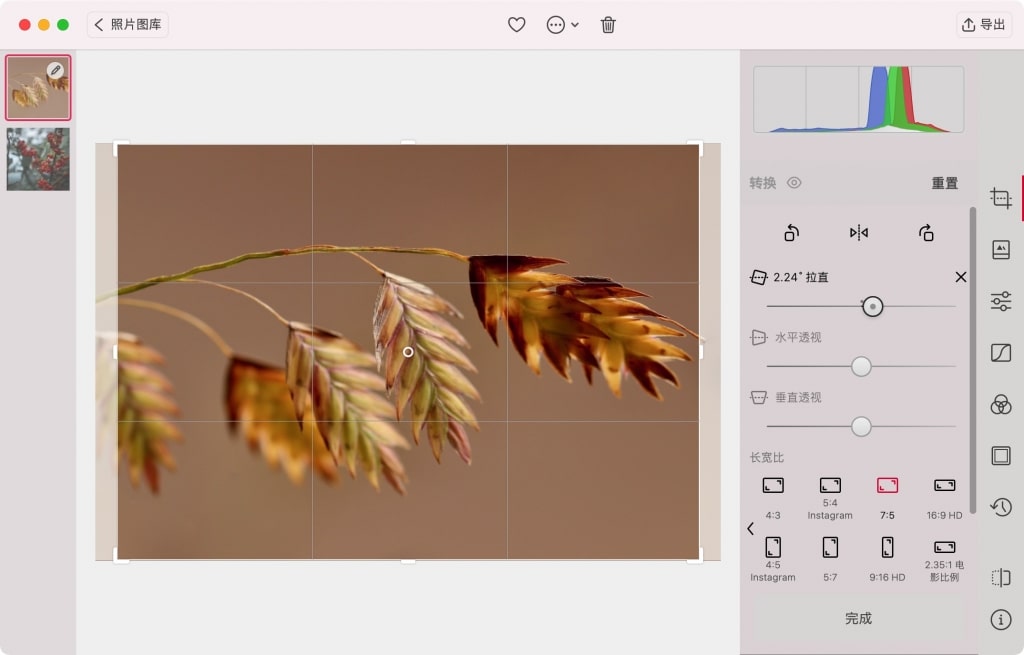The image size is (1024, 655).
Task: Select the overlapping color circles tool
Action: [x=1001, y=404]
